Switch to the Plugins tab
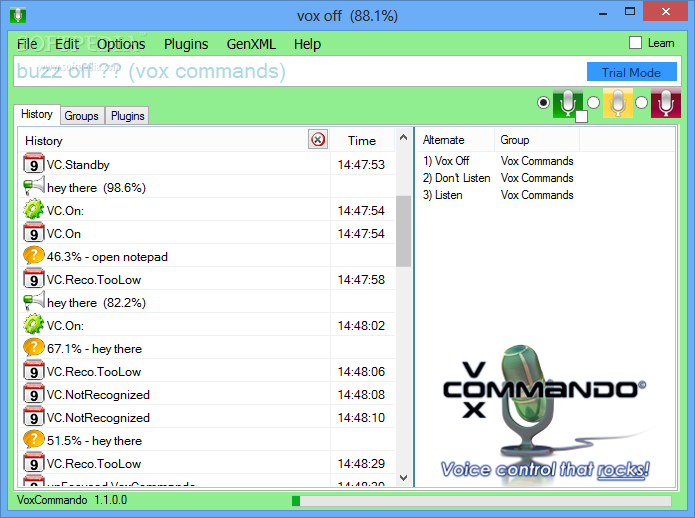 coord(128,116)
